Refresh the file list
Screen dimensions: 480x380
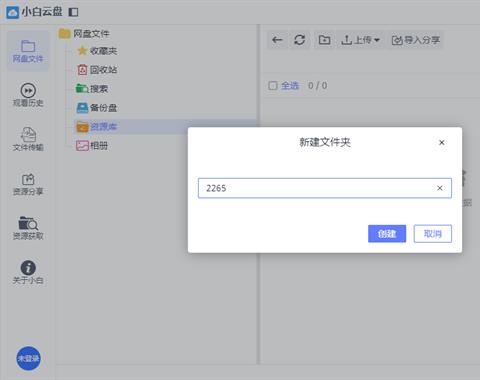(x=299, y=40)
